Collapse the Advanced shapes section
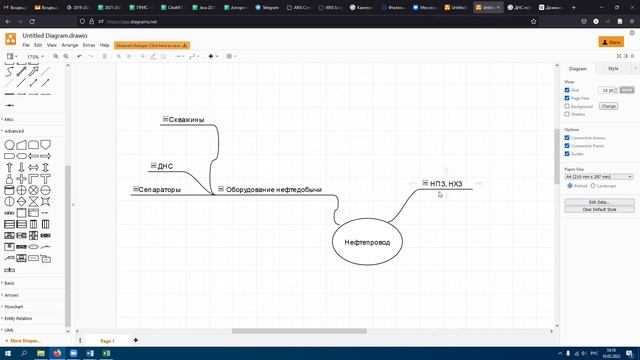The width and height of the screenshot is (640, 360). click(14, 131)
